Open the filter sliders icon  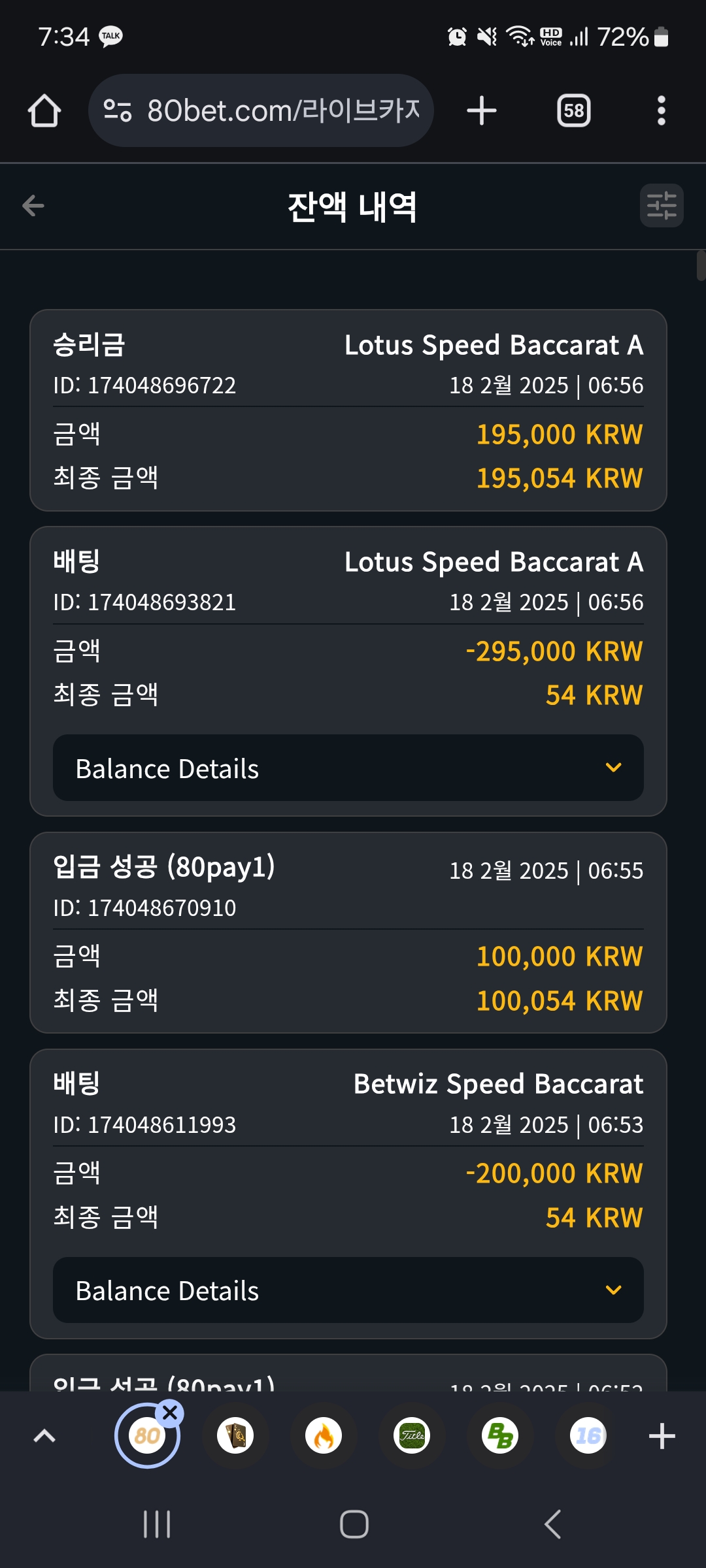(662, 206)
